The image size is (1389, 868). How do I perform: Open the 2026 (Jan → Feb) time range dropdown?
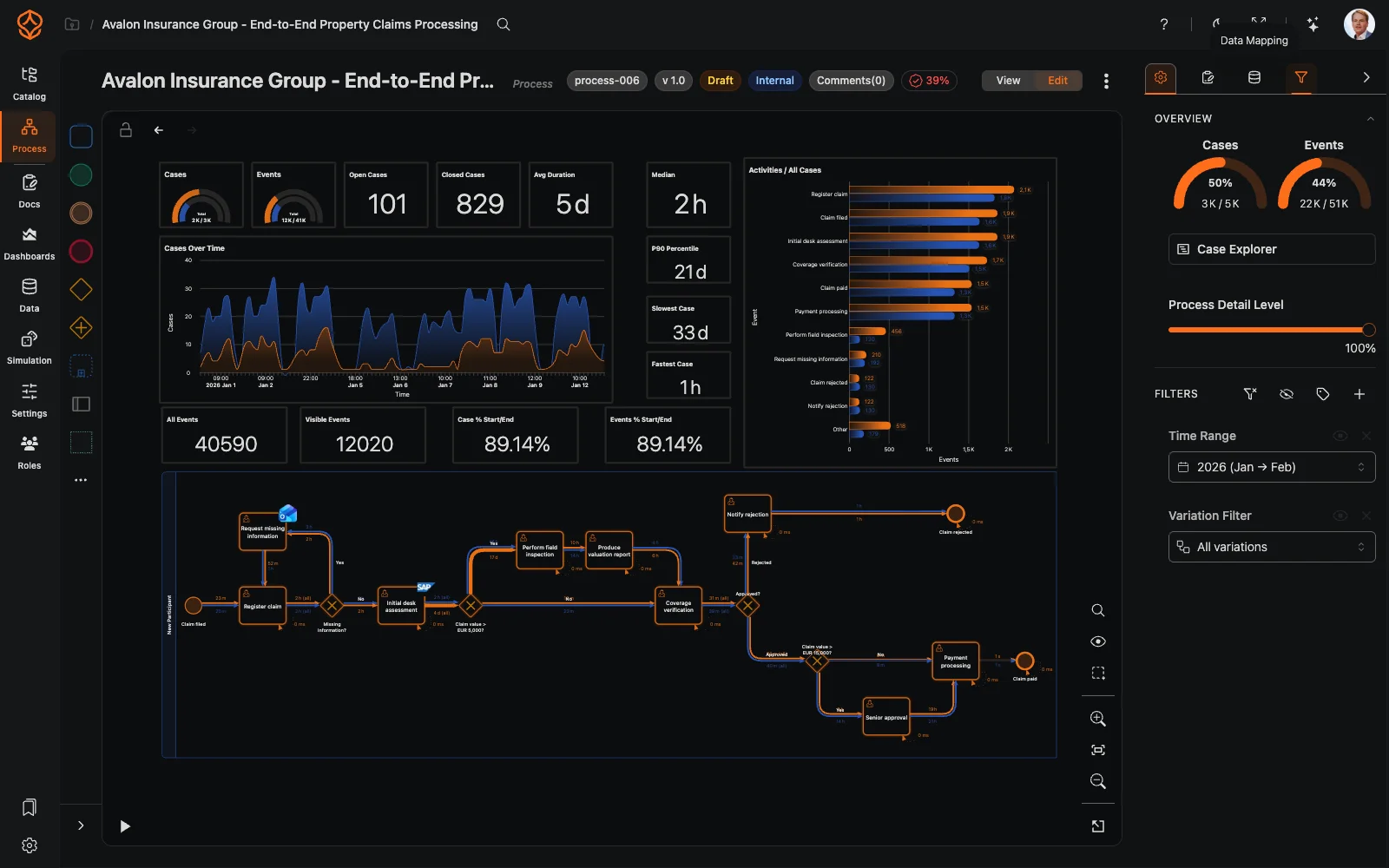point(1272,467)
